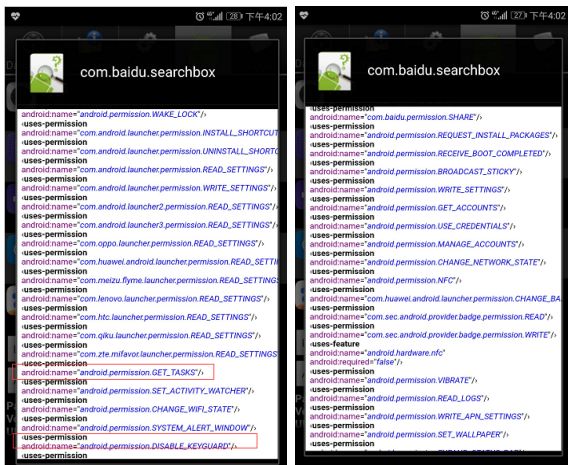Select com.android.launcher.permission.READ_SETTINGS line
Viewport: 570px width, 465px height.
point(147,170)
